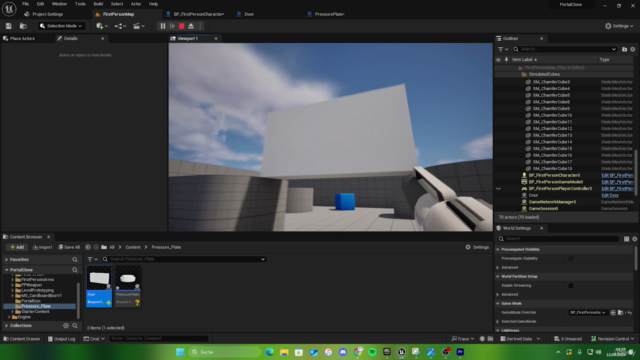This screenshot has width=640, height=360.
Task: Click the Outliner search field
Action: pyautogui.click(x=564, y=49)
